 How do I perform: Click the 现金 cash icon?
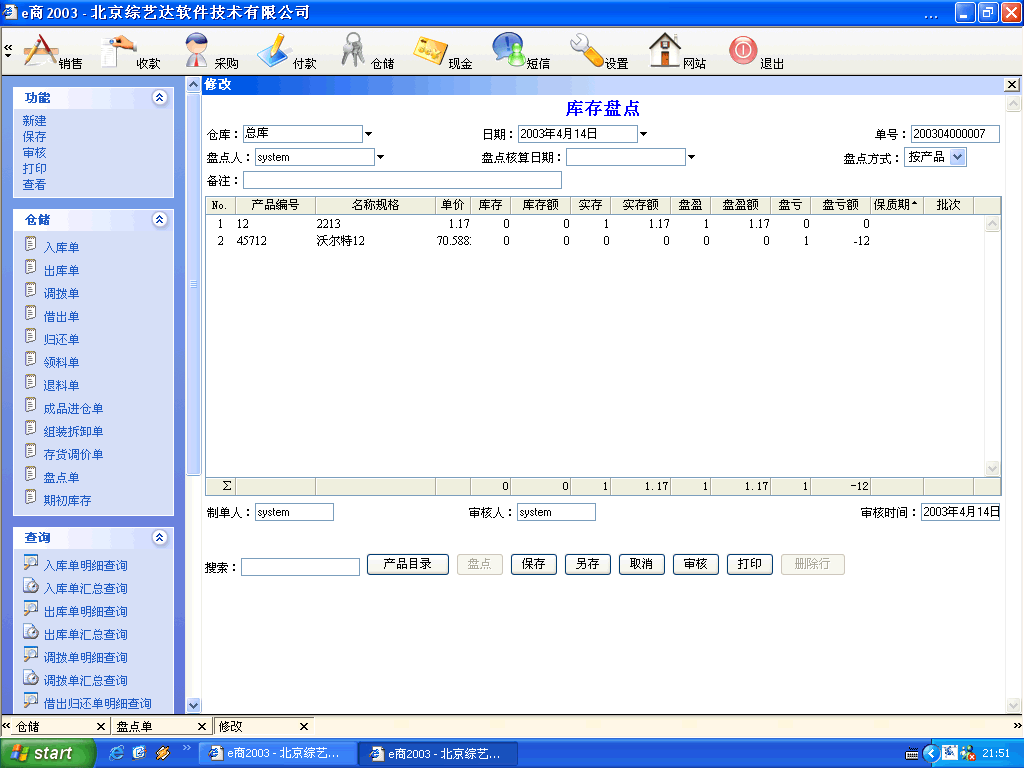(431, 50)
